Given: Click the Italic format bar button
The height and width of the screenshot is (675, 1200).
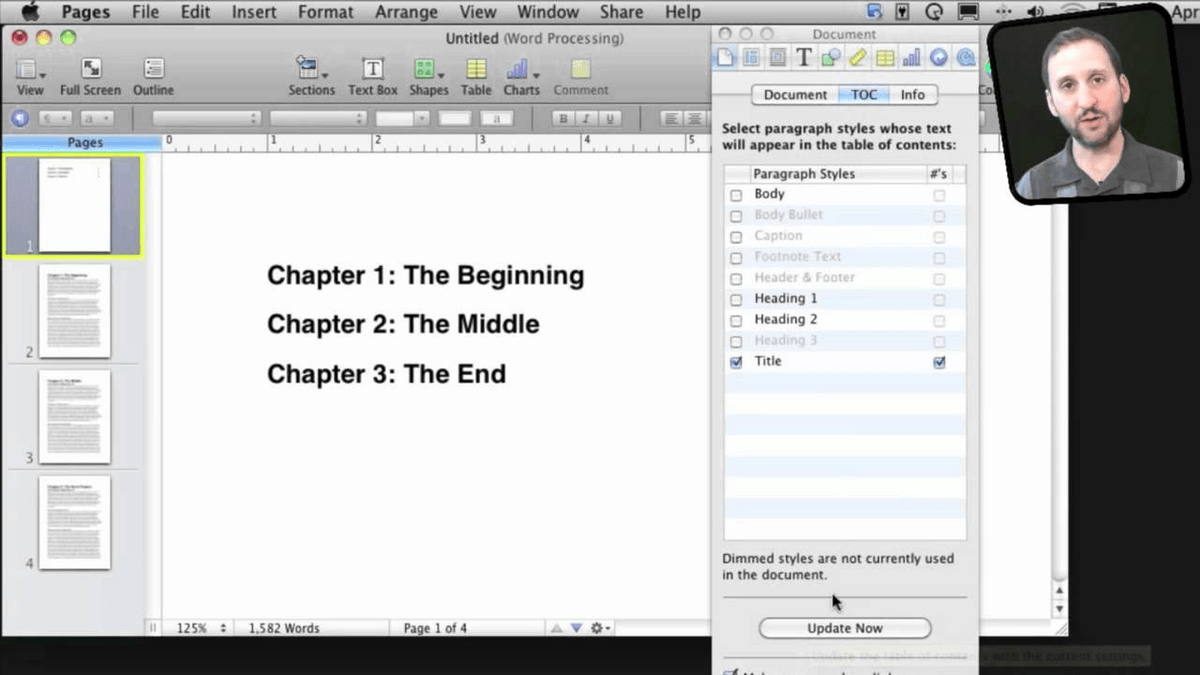Looking at the screenshot, I should (x=585, y=118).
